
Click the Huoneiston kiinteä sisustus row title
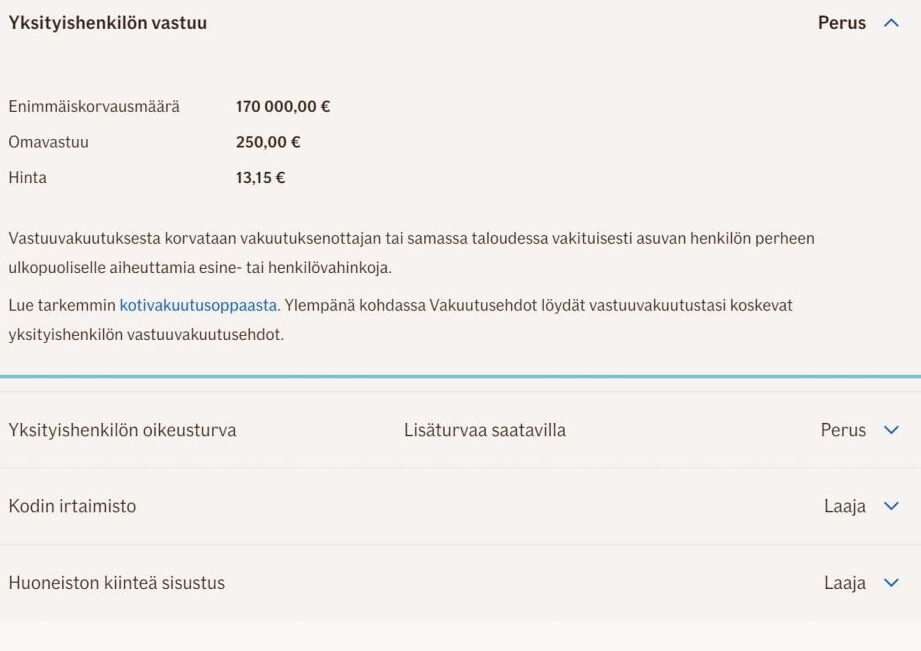[x=116, y=583]
